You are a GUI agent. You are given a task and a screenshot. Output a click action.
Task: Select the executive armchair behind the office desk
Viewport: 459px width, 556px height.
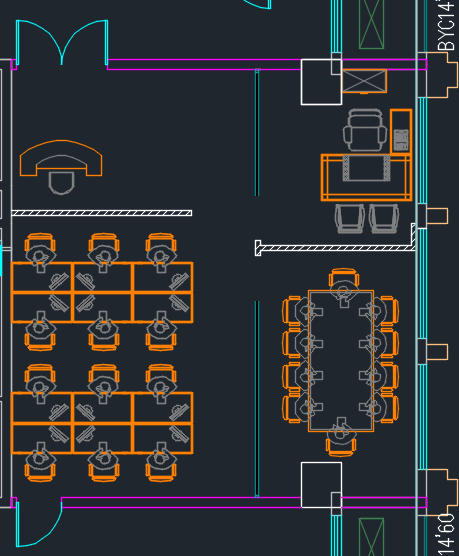(365, 130)
